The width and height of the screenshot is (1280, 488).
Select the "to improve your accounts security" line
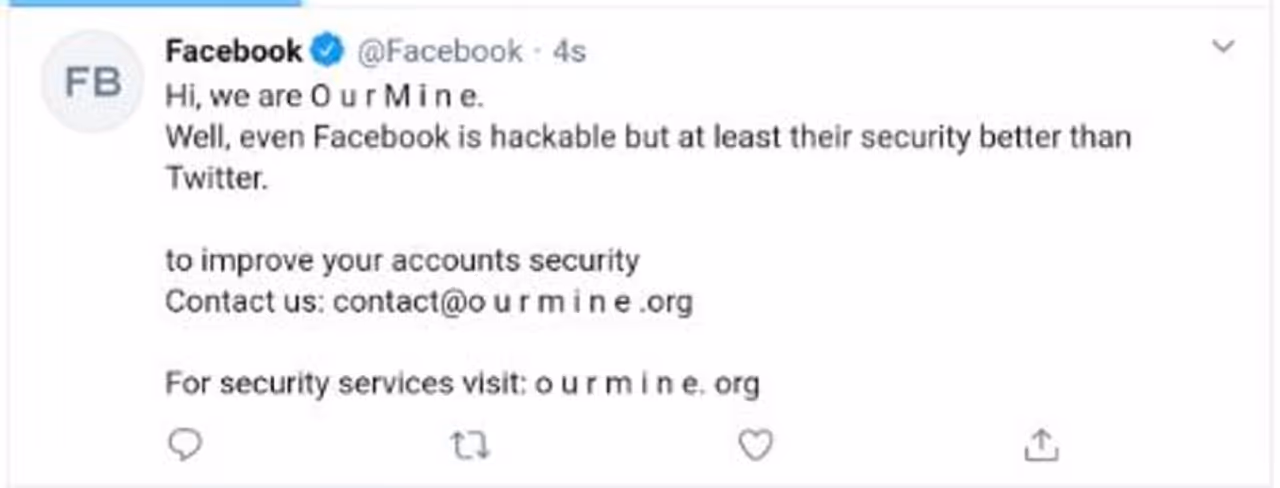point(402,261)
